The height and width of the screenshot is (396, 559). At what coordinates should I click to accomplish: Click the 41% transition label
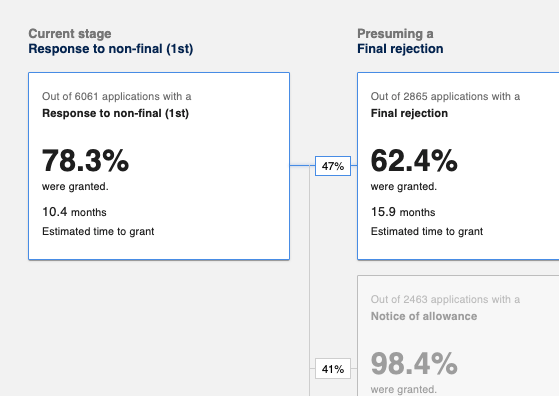[x=333, y=369]
